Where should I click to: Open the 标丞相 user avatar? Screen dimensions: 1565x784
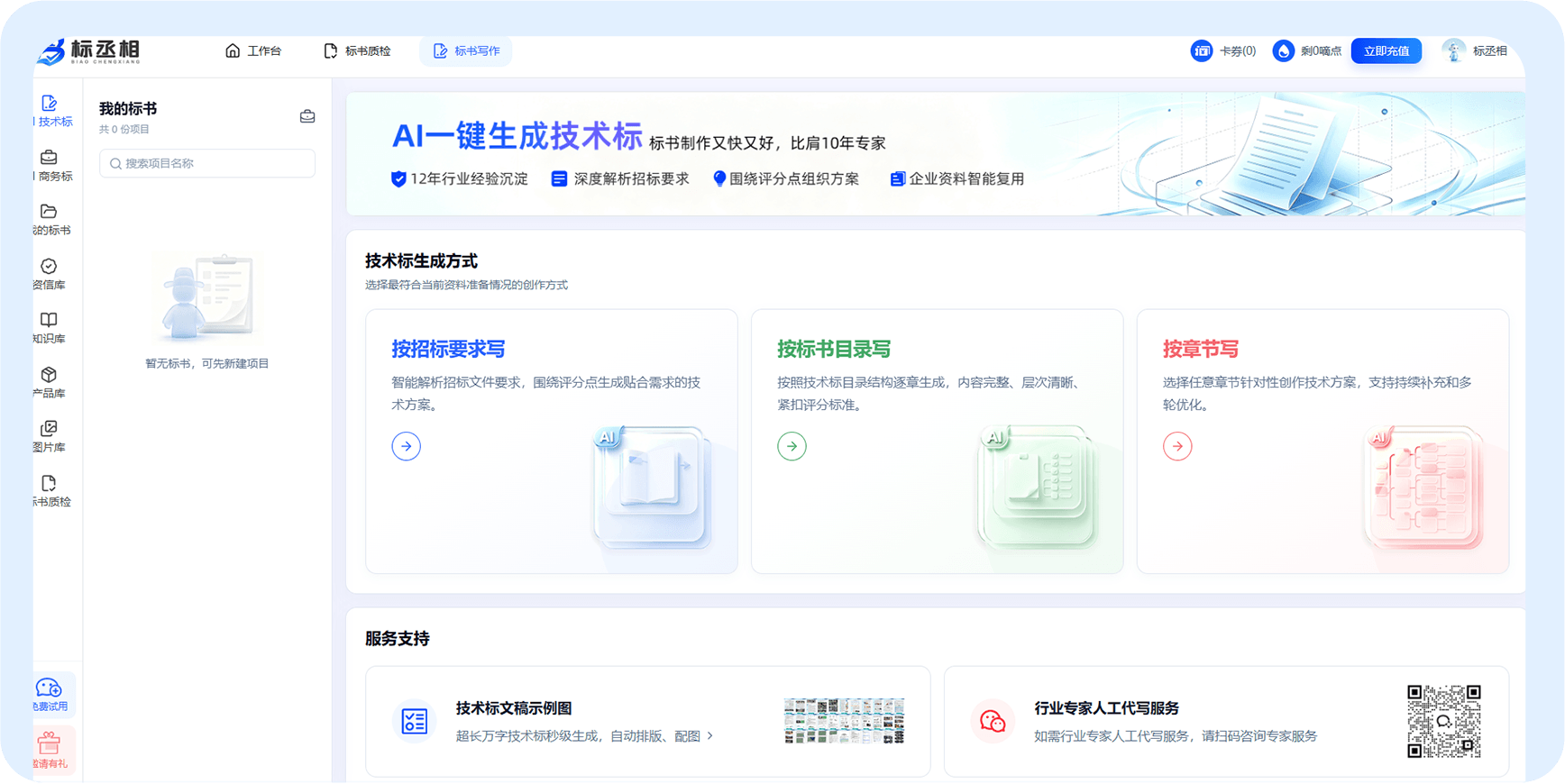(x=1453, y=51)
